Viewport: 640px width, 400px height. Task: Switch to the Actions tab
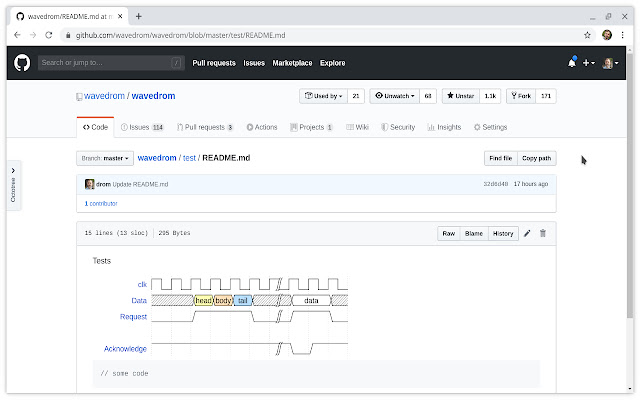262,127
